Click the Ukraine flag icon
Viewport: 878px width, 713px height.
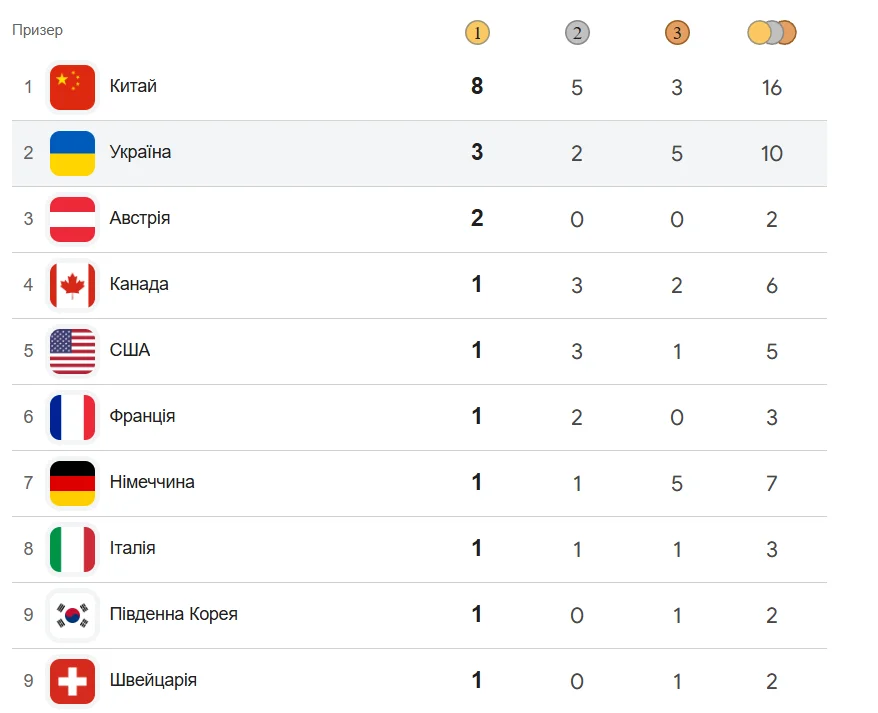72,153
